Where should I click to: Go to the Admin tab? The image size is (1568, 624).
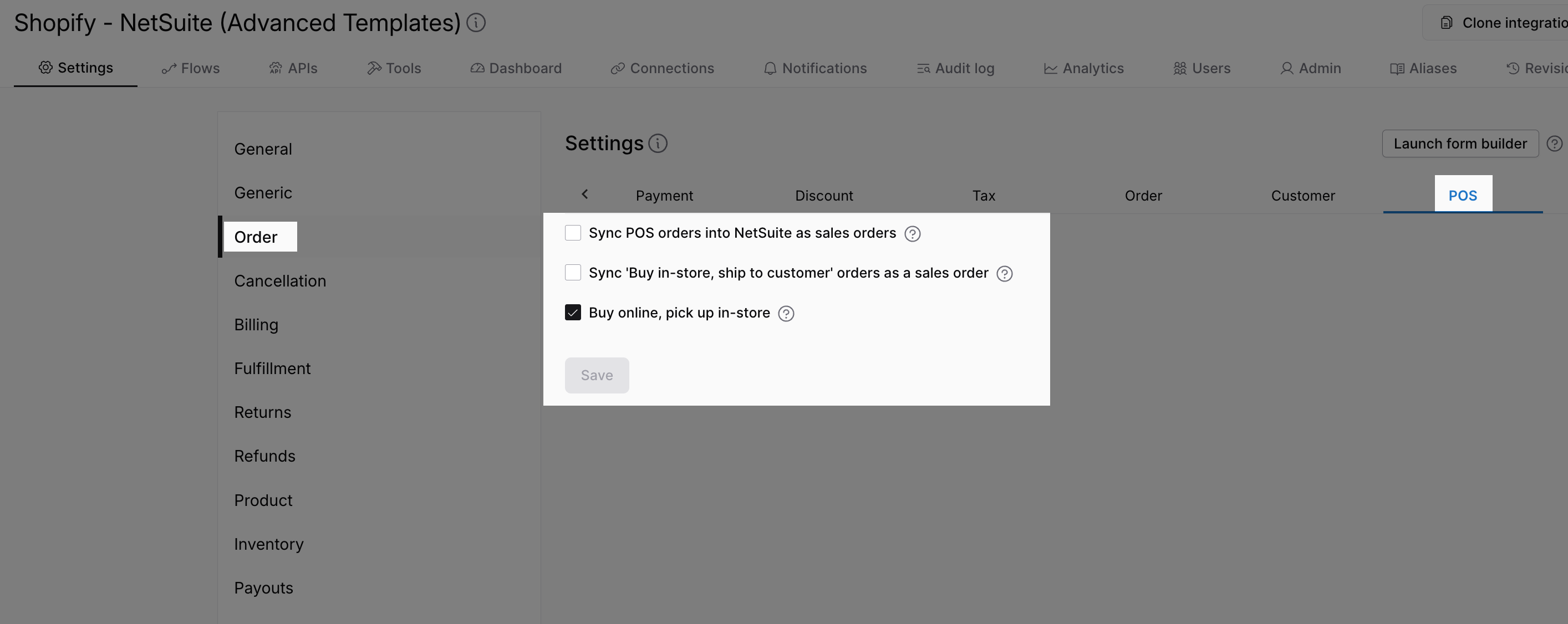(1311, 68)
